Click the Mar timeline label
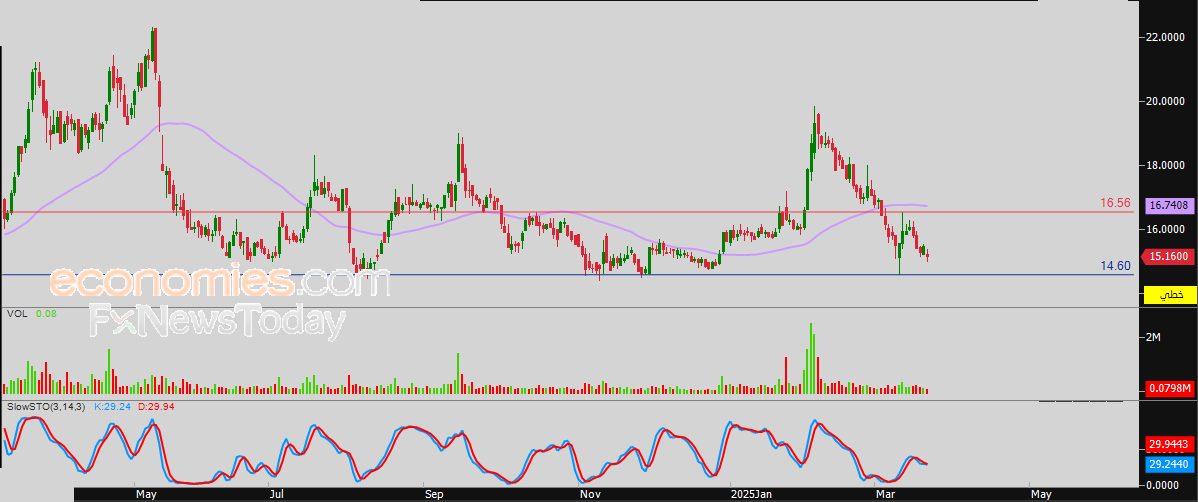Viewport: 1198px width, 502px height. pos(886,495)
